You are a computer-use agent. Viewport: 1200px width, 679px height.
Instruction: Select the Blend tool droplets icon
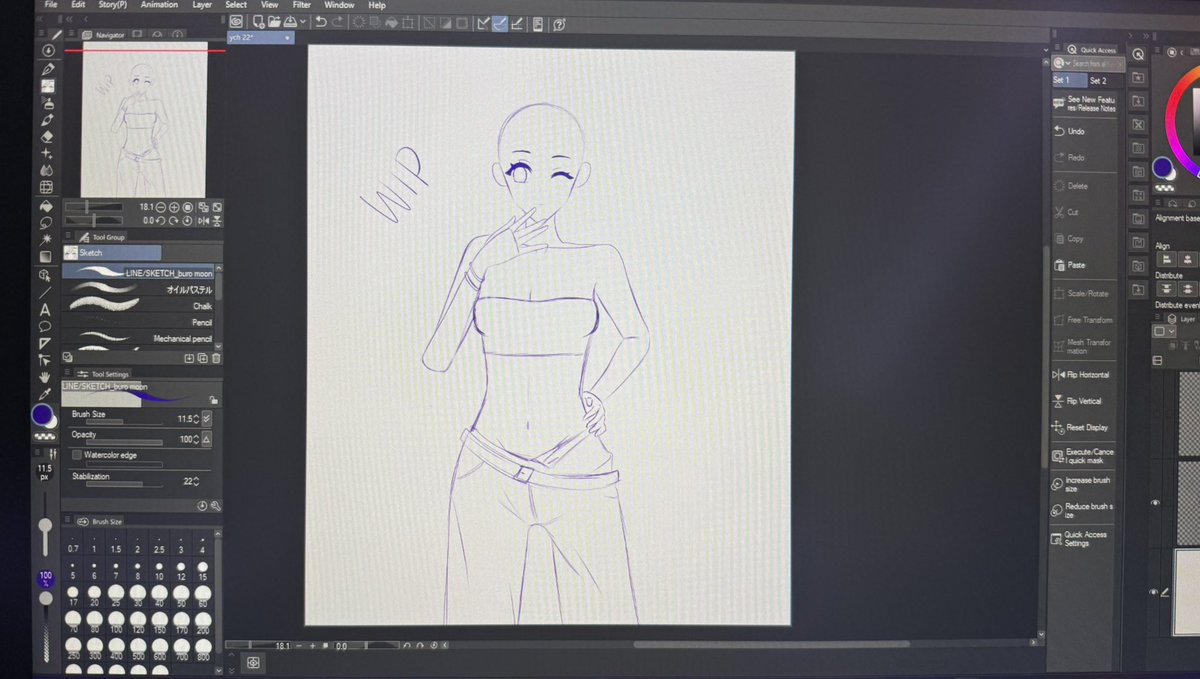point(46,171)
